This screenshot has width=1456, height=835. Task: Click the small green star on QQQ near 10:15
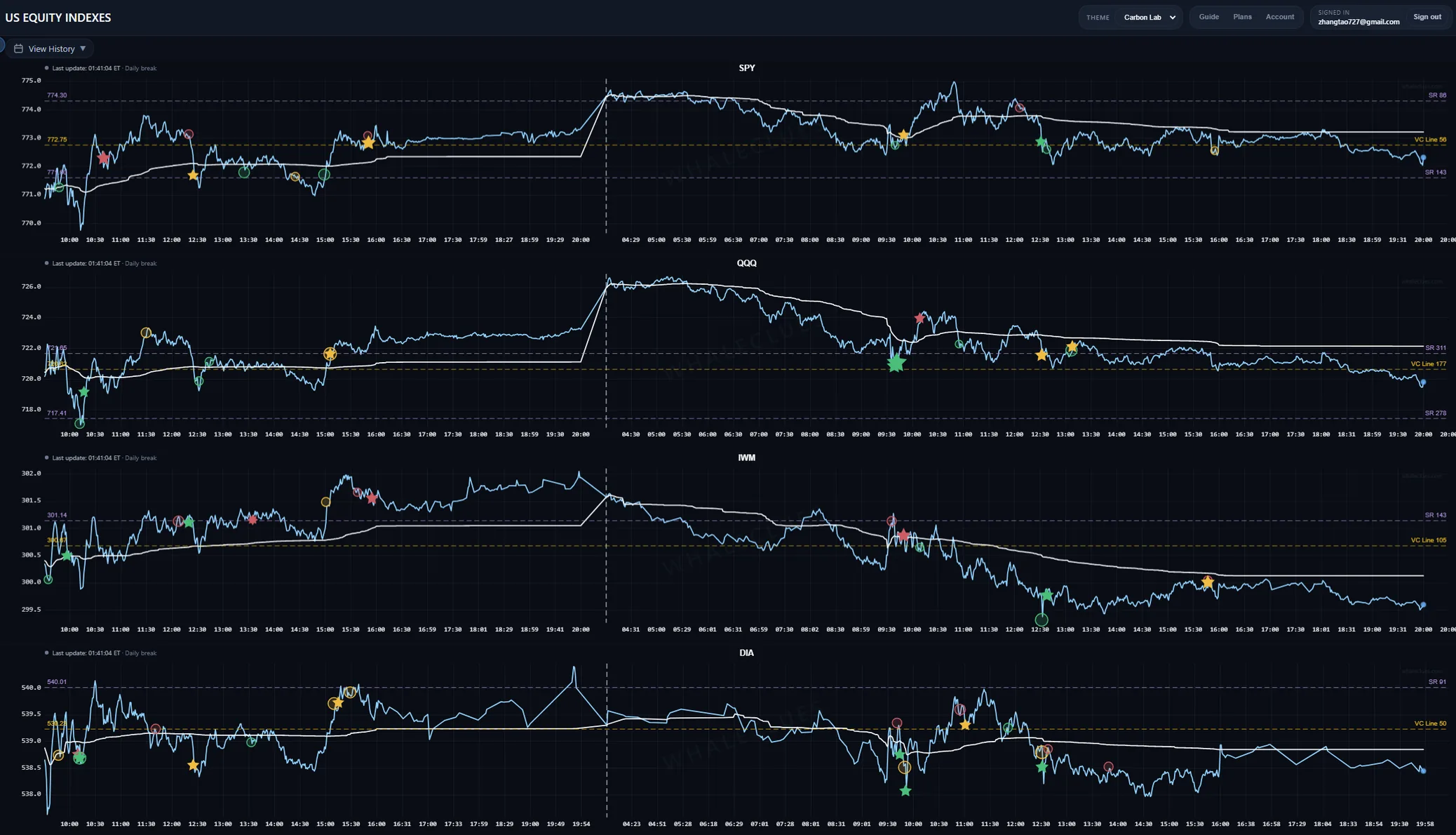pyautogui.click(x=84, y=392)
